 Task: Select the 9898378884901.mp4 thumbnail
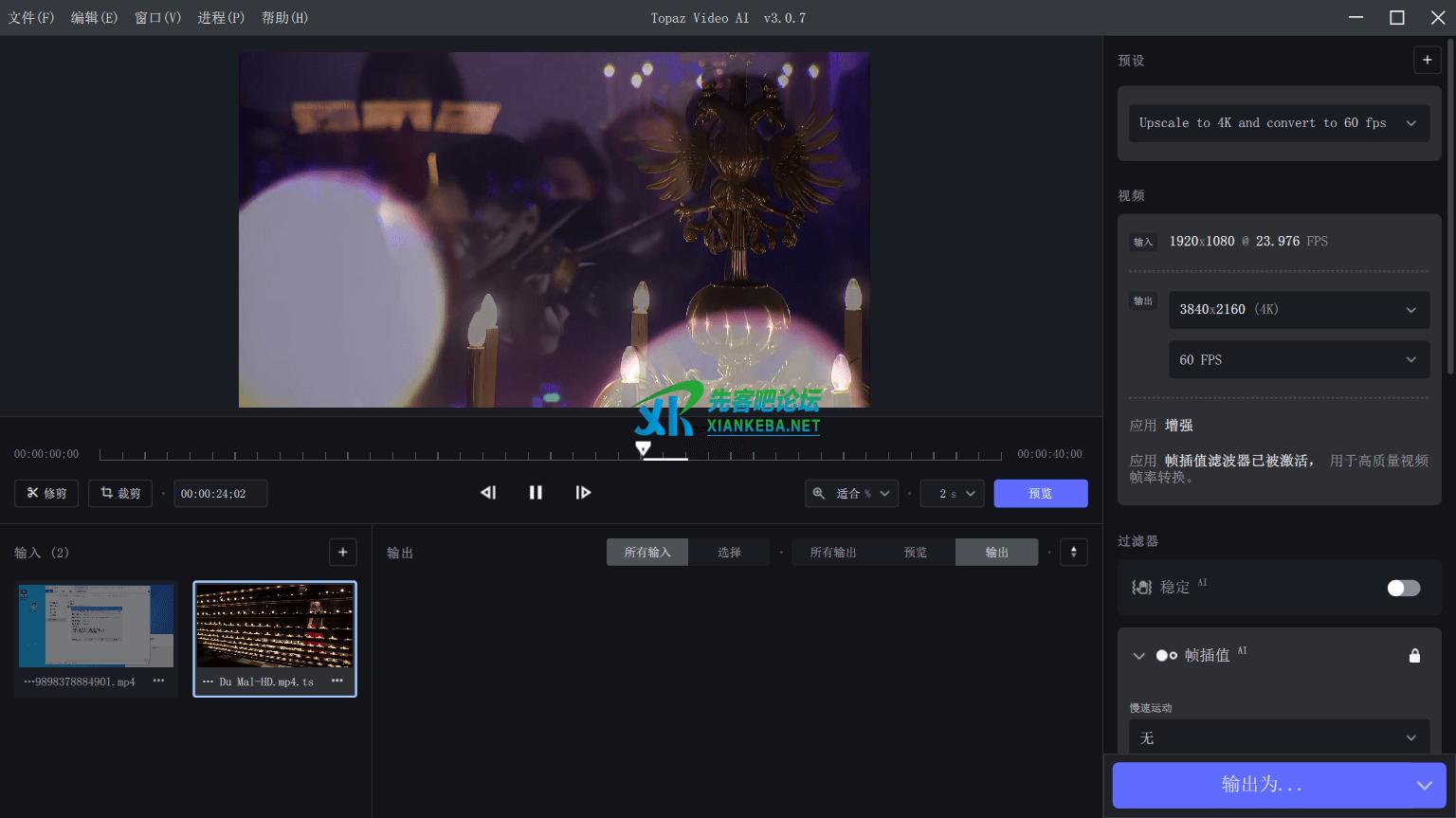(x=96, y=627)
